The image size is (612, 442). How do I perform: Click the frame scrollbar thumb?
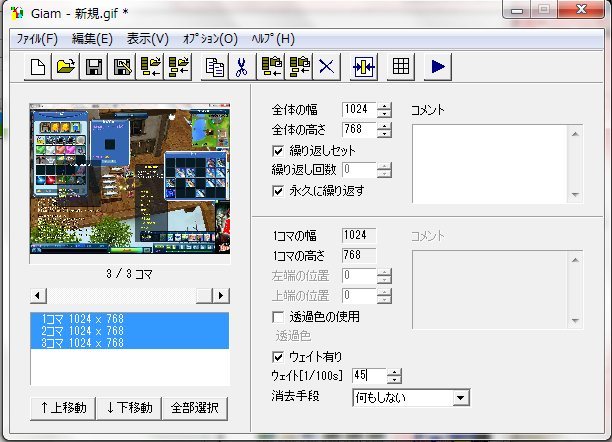point(204,296)
